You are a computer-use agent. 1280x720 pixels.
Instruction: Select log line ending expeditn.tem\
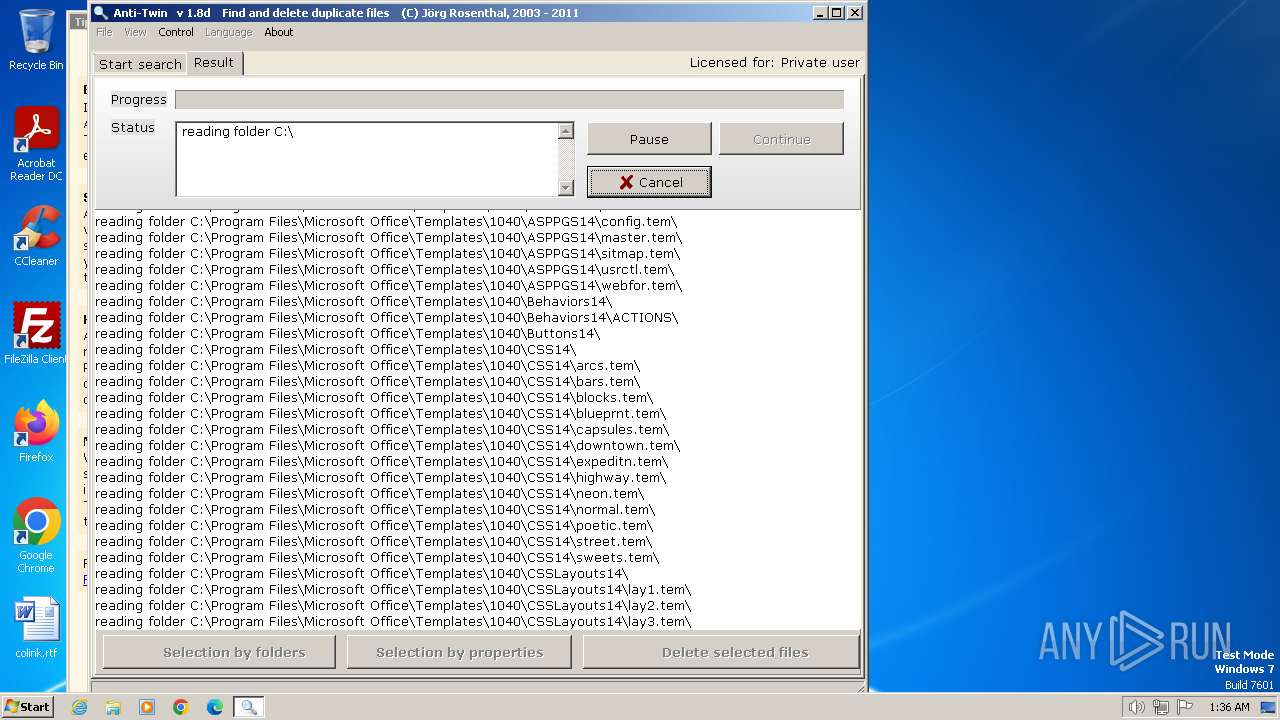pyautogui.click(x=381, y=462)
